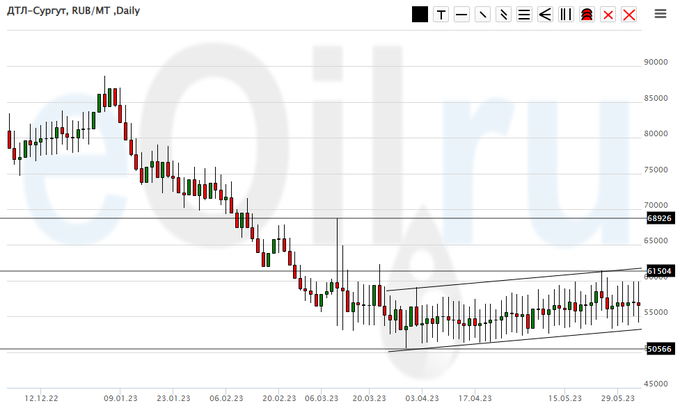Click the 03.04.23 date axis label
The width and height of the screenshot is (680, 408).
click(421, 395)
